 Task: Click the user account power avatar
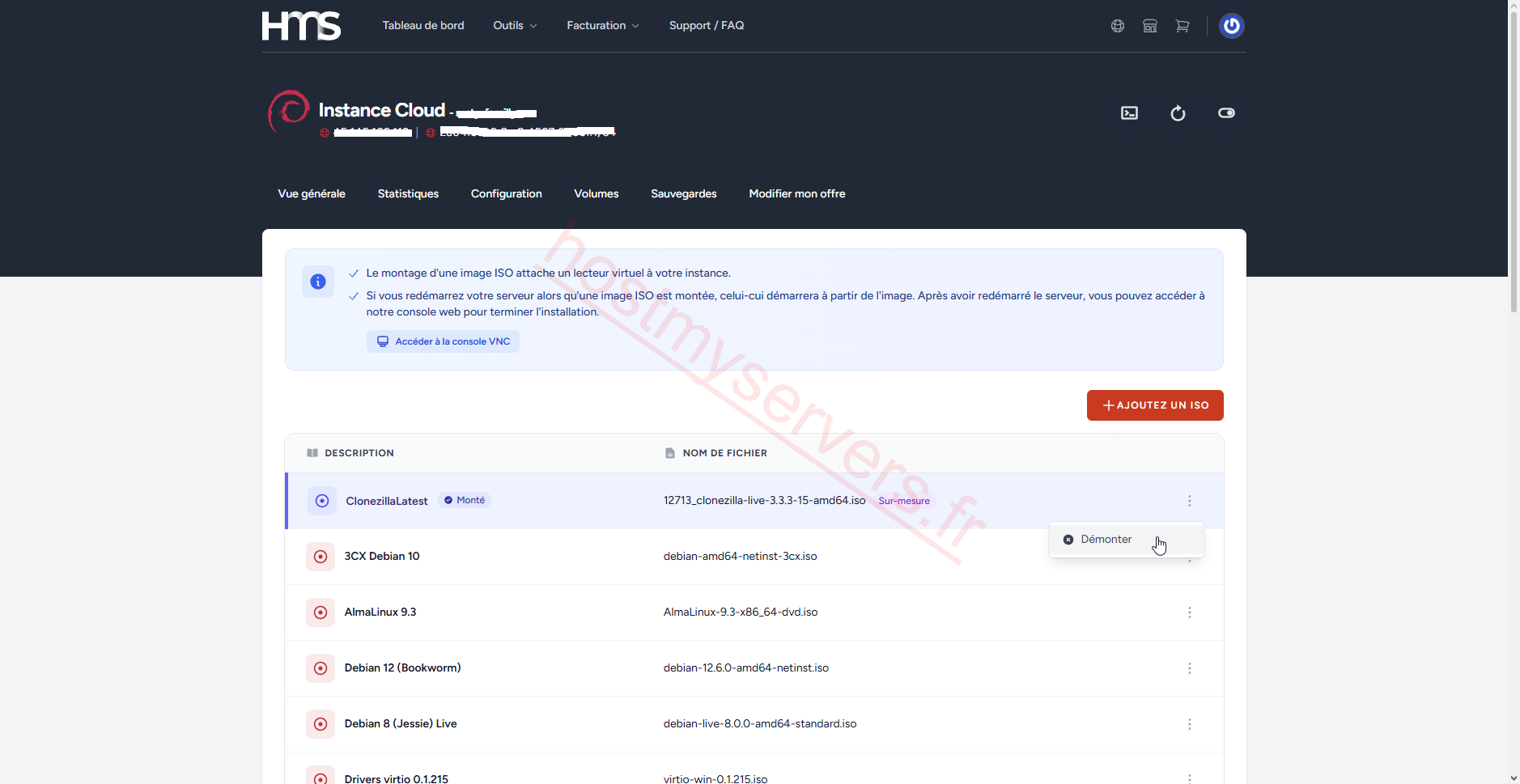[1231, 26]
